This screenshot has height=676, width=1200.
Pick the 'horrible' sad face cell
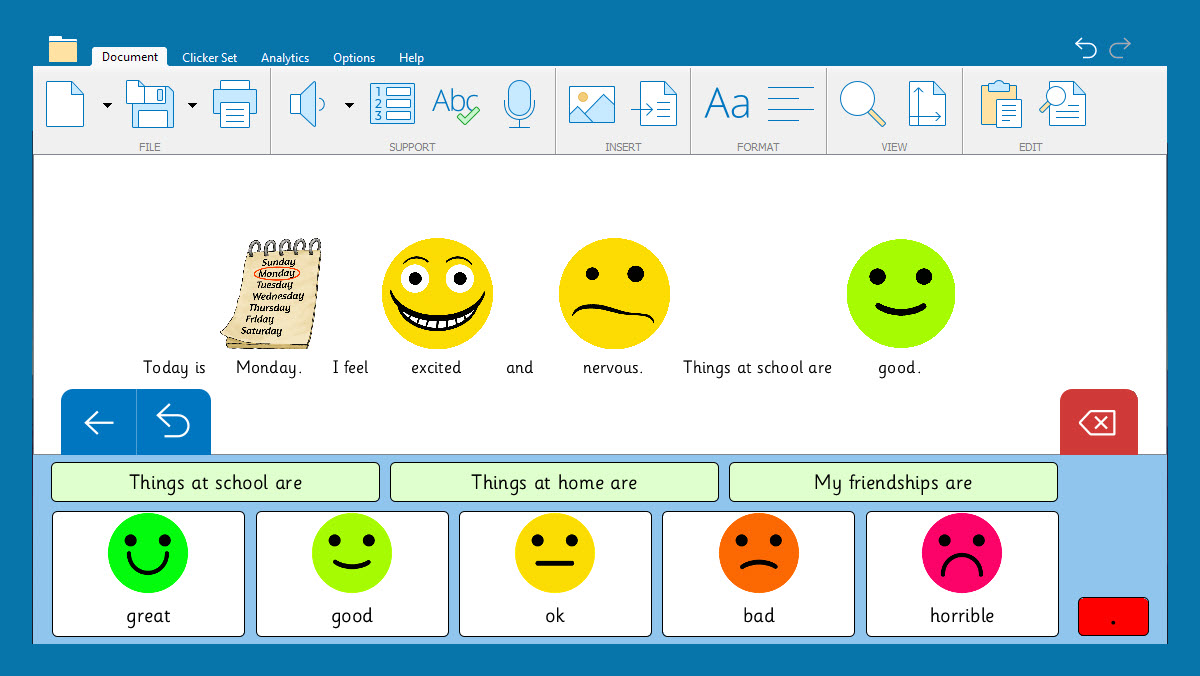click(962, 574)
